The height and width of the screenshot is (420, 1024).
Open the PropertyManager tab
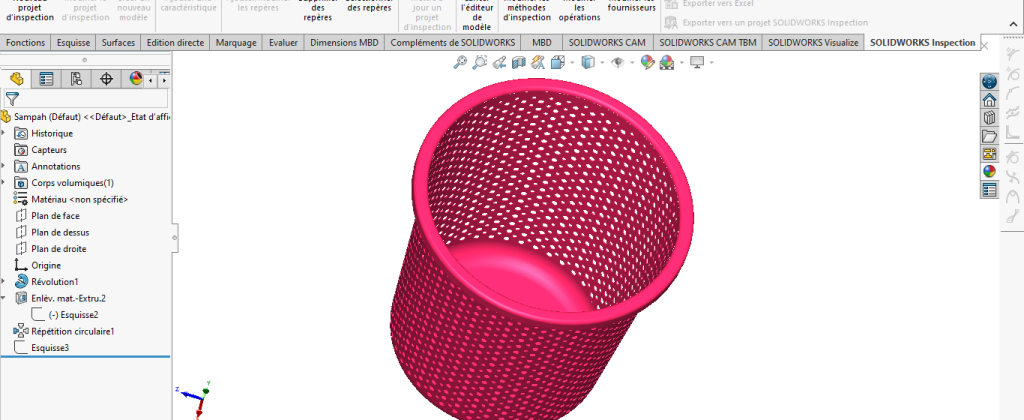point(46,79)
